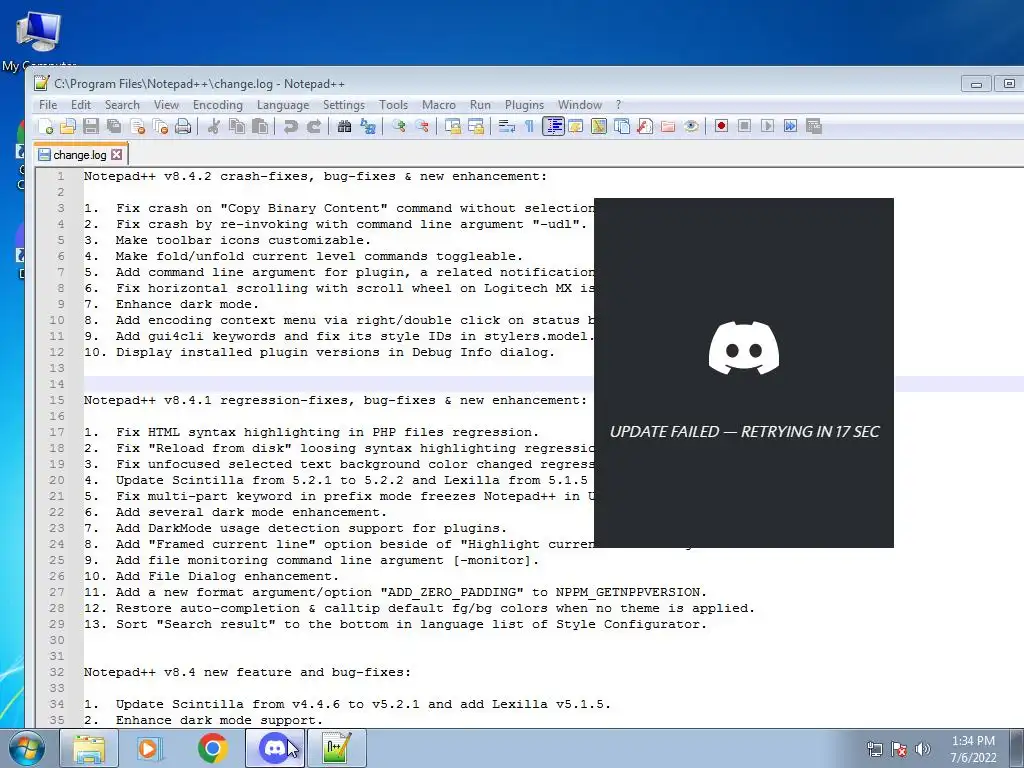Open the Plugins menu

pyautogui.click(x=524, y=105)
